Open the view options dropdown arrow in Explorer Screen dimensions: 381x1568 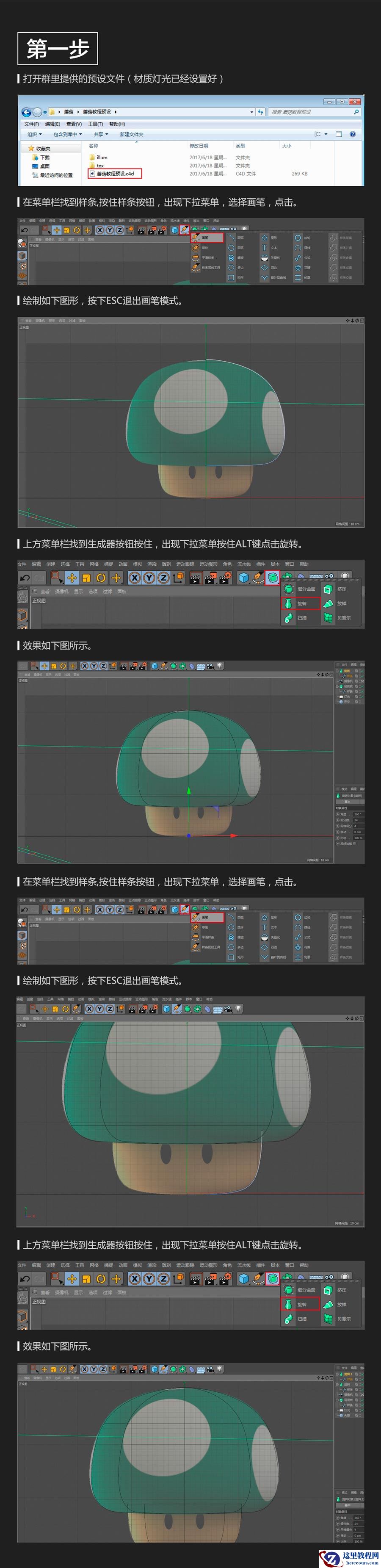[326, 135]
